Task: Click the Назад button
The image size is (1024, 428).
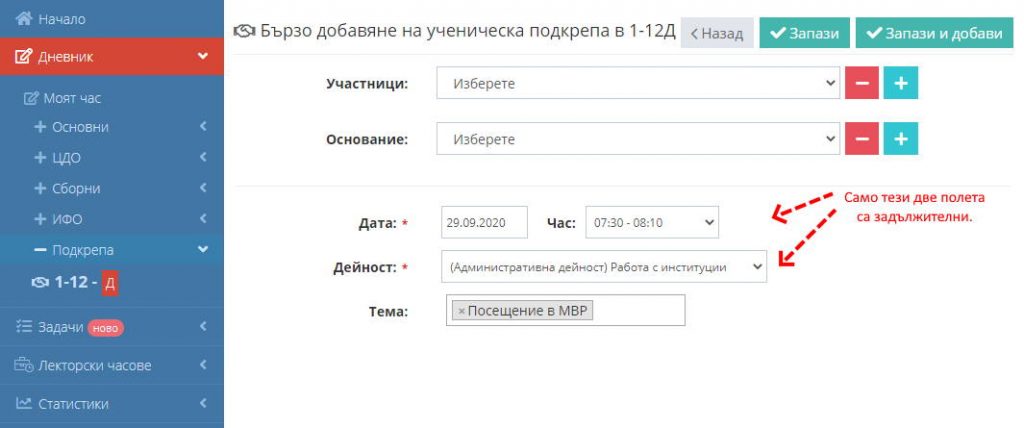Action: tap(717, 33)
